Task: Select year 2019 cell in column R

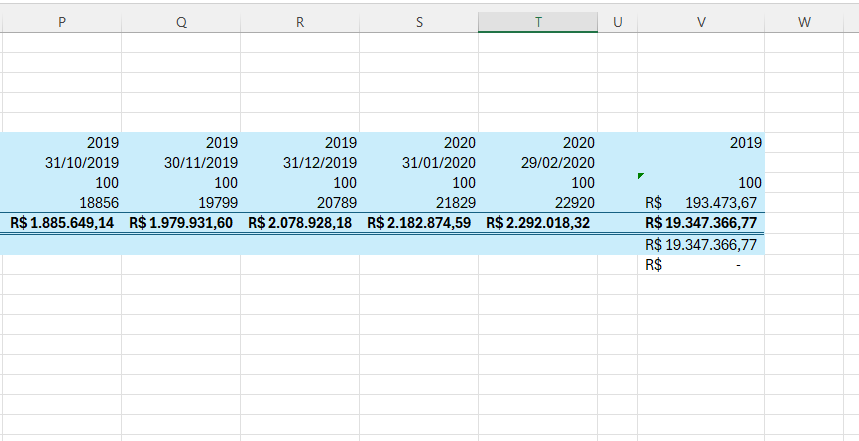Action: (x=300, y=142)
